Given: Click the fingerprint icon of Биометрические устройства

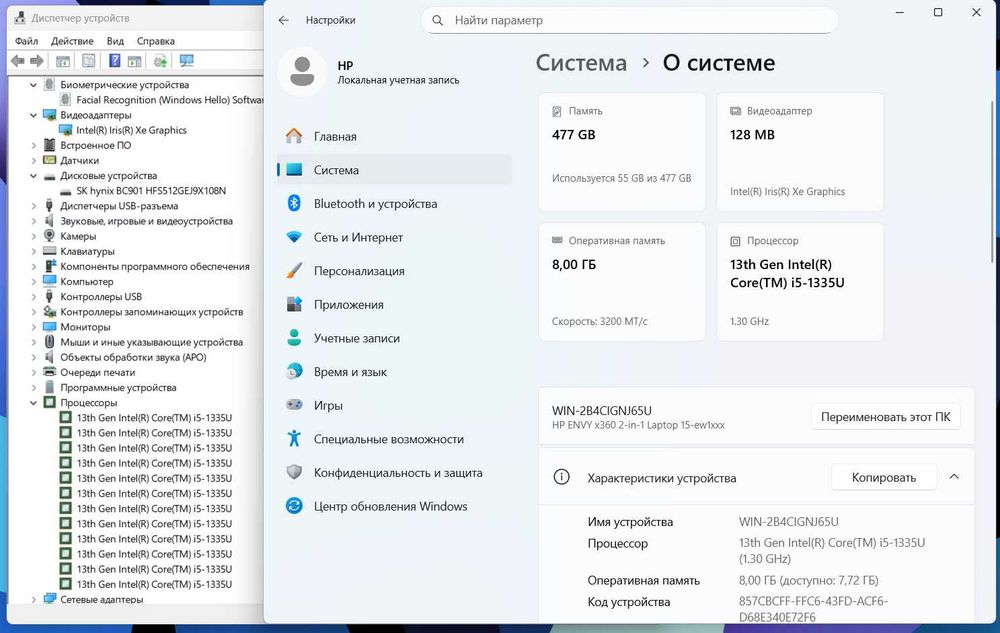Looking at the screenshot, I should pos(49,85).
